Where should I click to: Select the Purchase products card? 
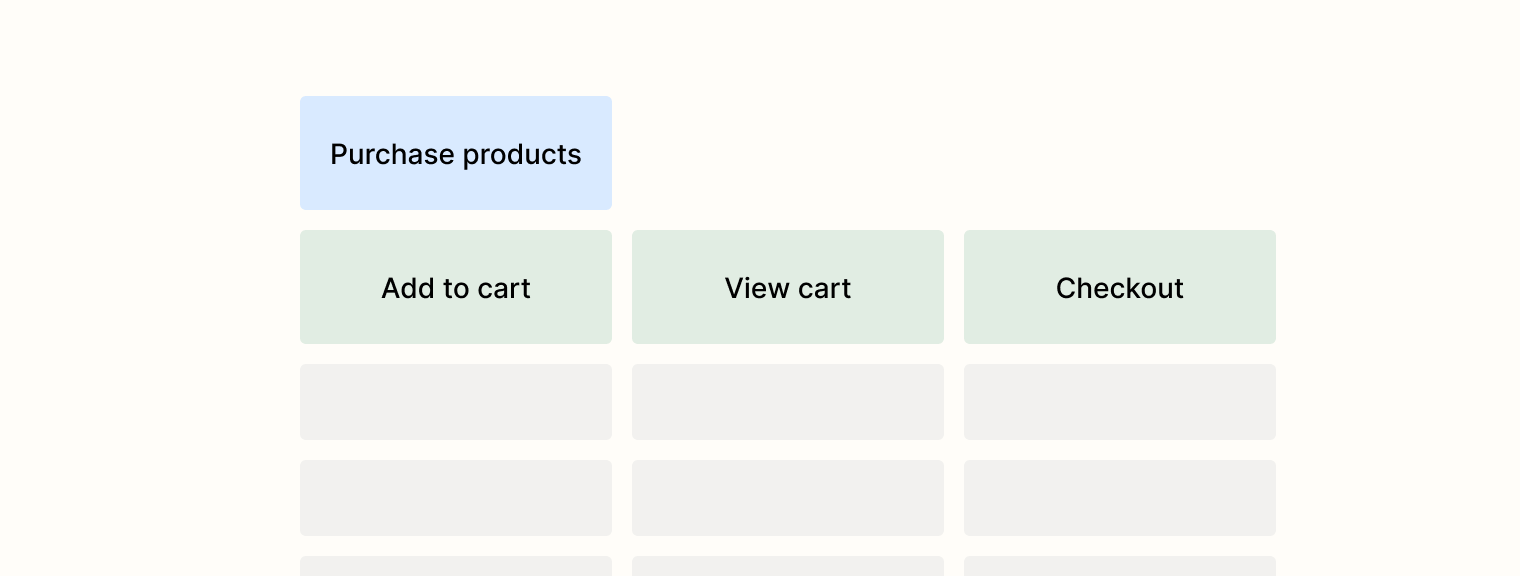tap(456, 153)
